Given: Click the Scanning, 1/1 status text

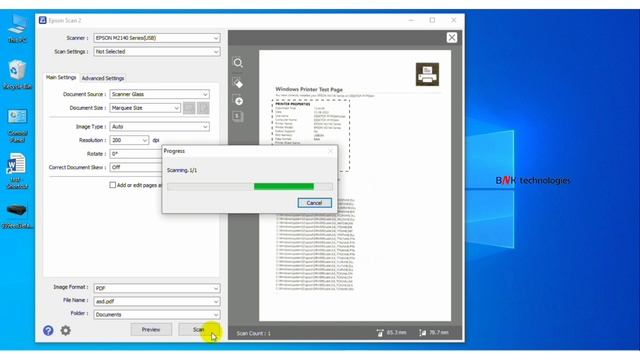Looking at the screenshot, I should coord(182,170).
